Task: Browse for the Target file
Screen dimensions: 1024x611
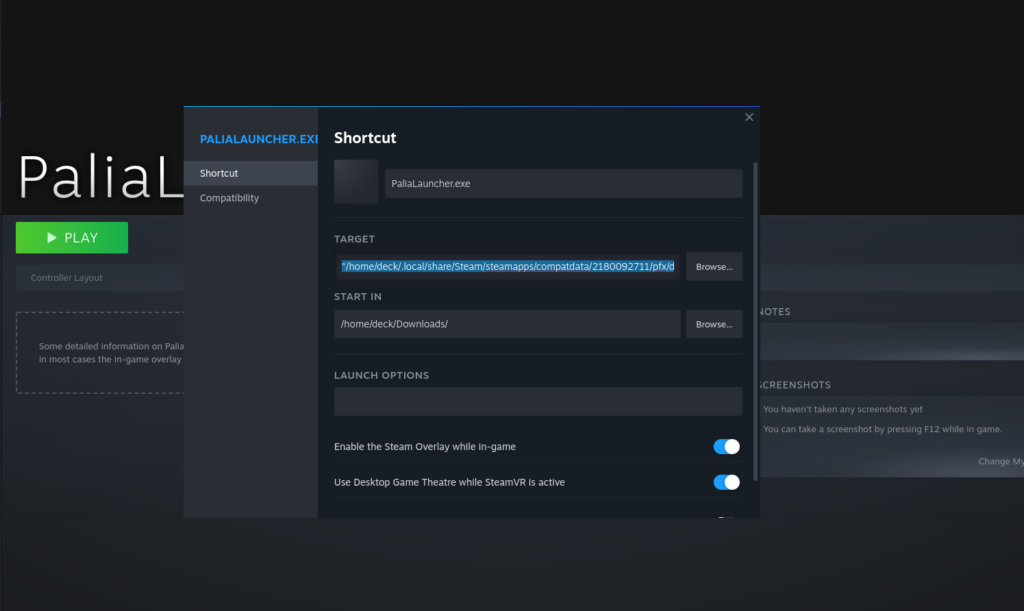Action: [714, 266]
